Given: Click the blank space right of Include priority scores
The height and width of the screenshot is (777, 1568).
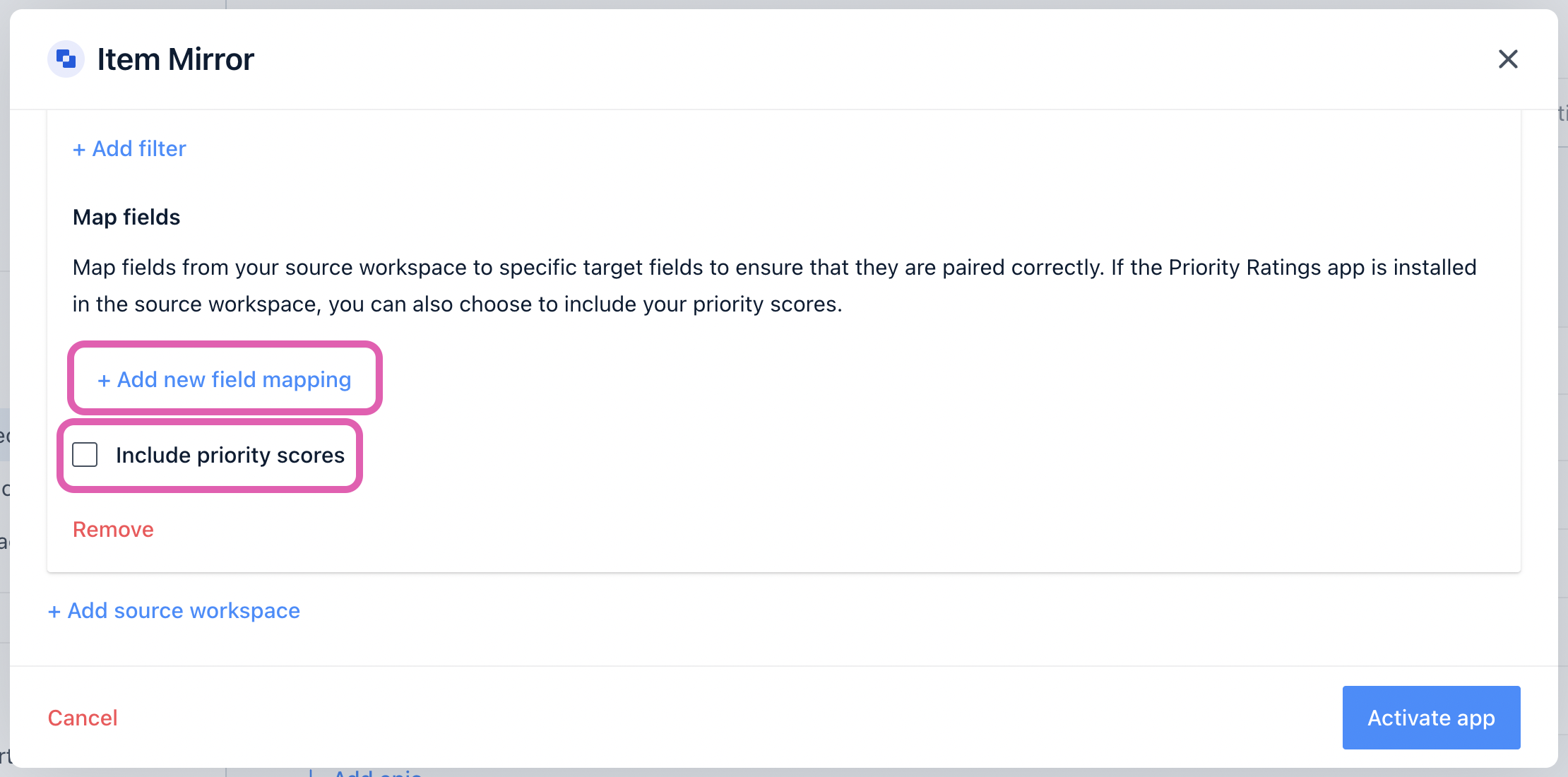Looking at the screenshot, I should (918, 455).
